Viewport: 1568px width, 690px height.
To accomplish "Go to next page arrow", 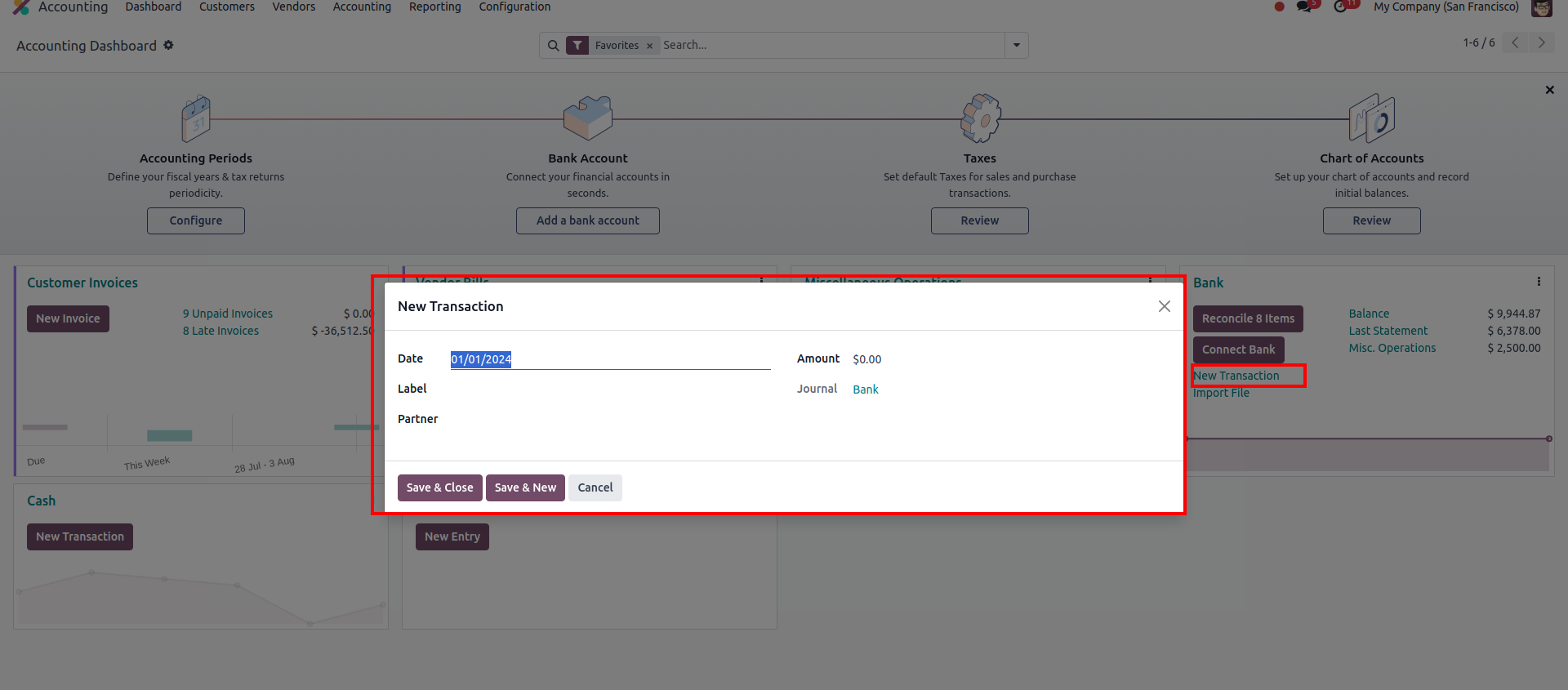I will (1541, 43).
